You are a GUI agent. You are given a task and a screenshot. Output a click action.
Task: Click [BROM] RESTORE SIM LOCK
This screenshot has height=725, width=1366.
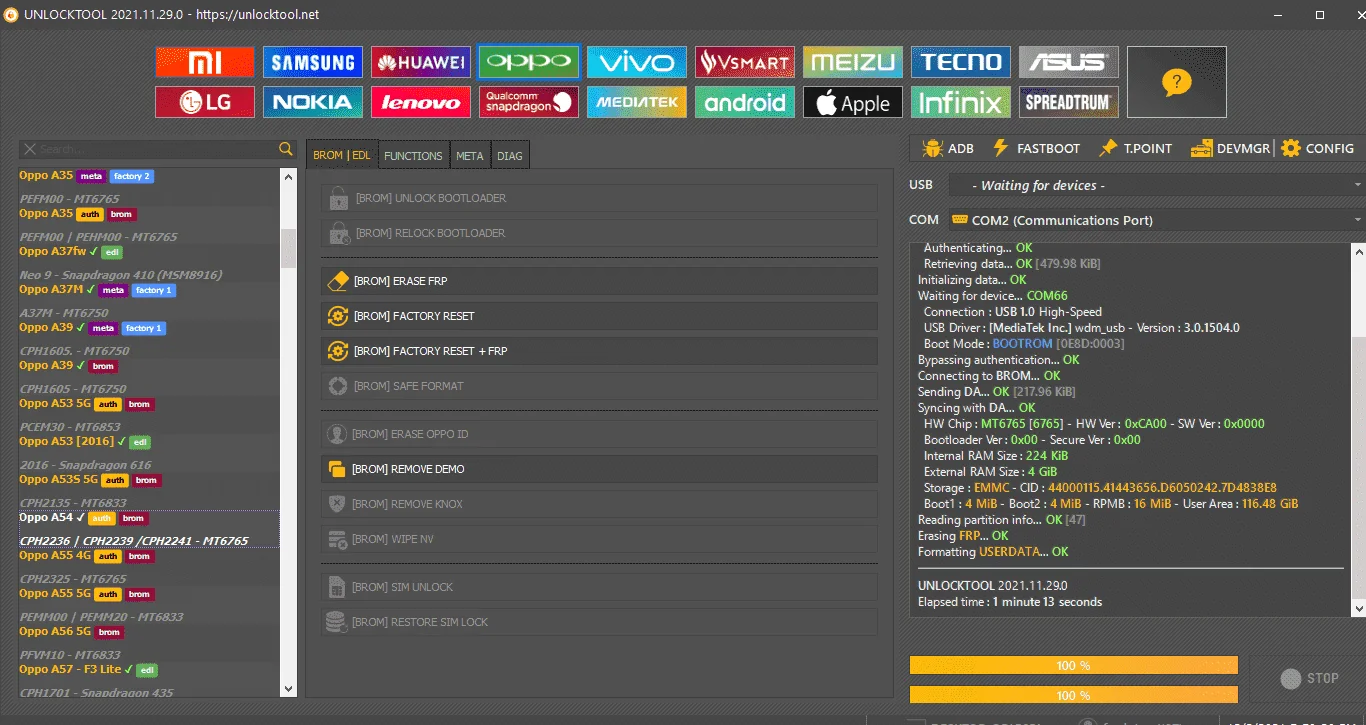(599, 622)
